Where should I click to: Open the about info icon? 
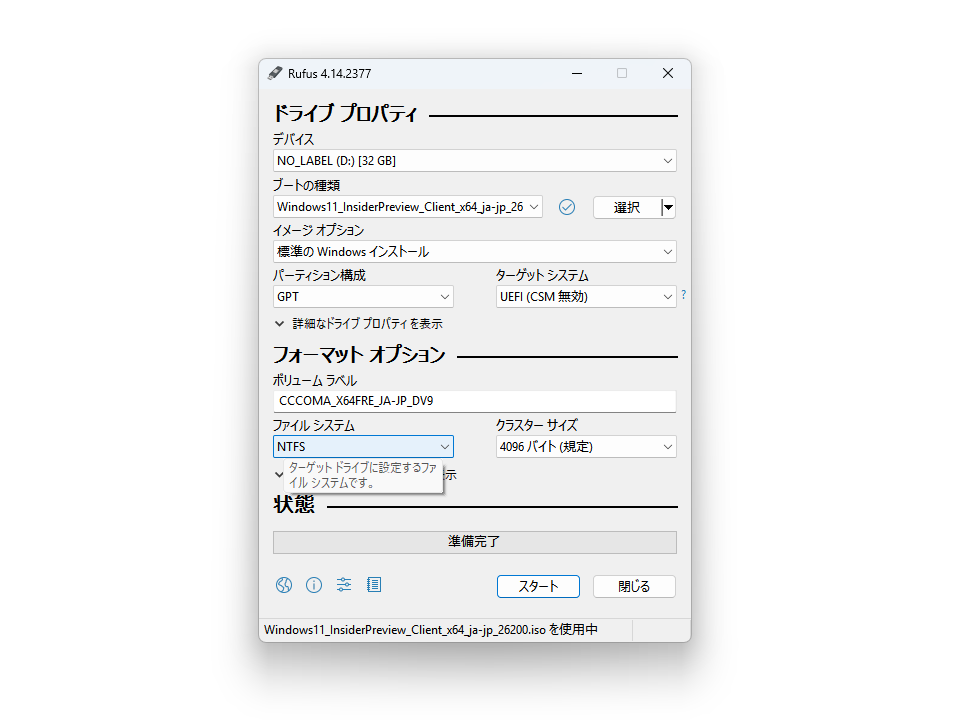click(x=314, y=585)
